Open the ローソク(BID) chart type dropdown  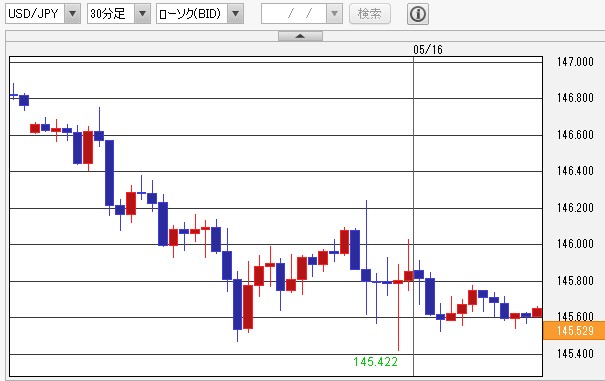(x=235, y=14)
